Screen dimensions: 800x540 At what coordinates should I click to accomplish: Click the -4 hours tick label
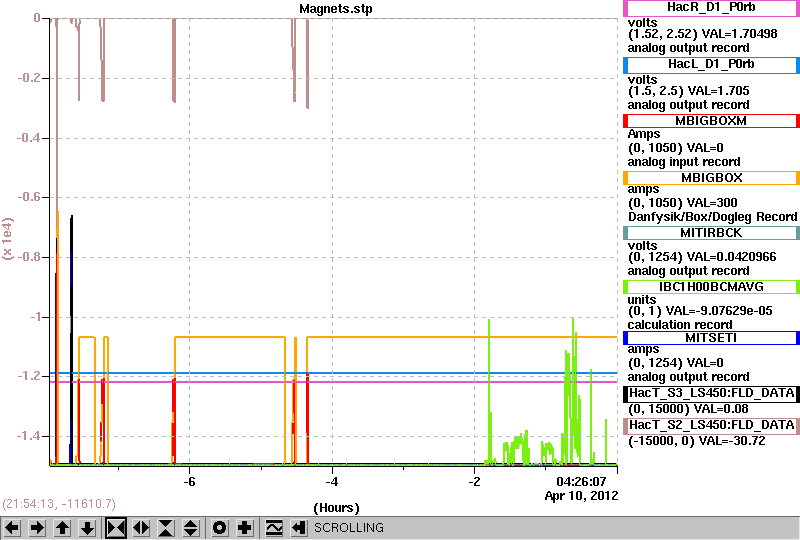332,482
